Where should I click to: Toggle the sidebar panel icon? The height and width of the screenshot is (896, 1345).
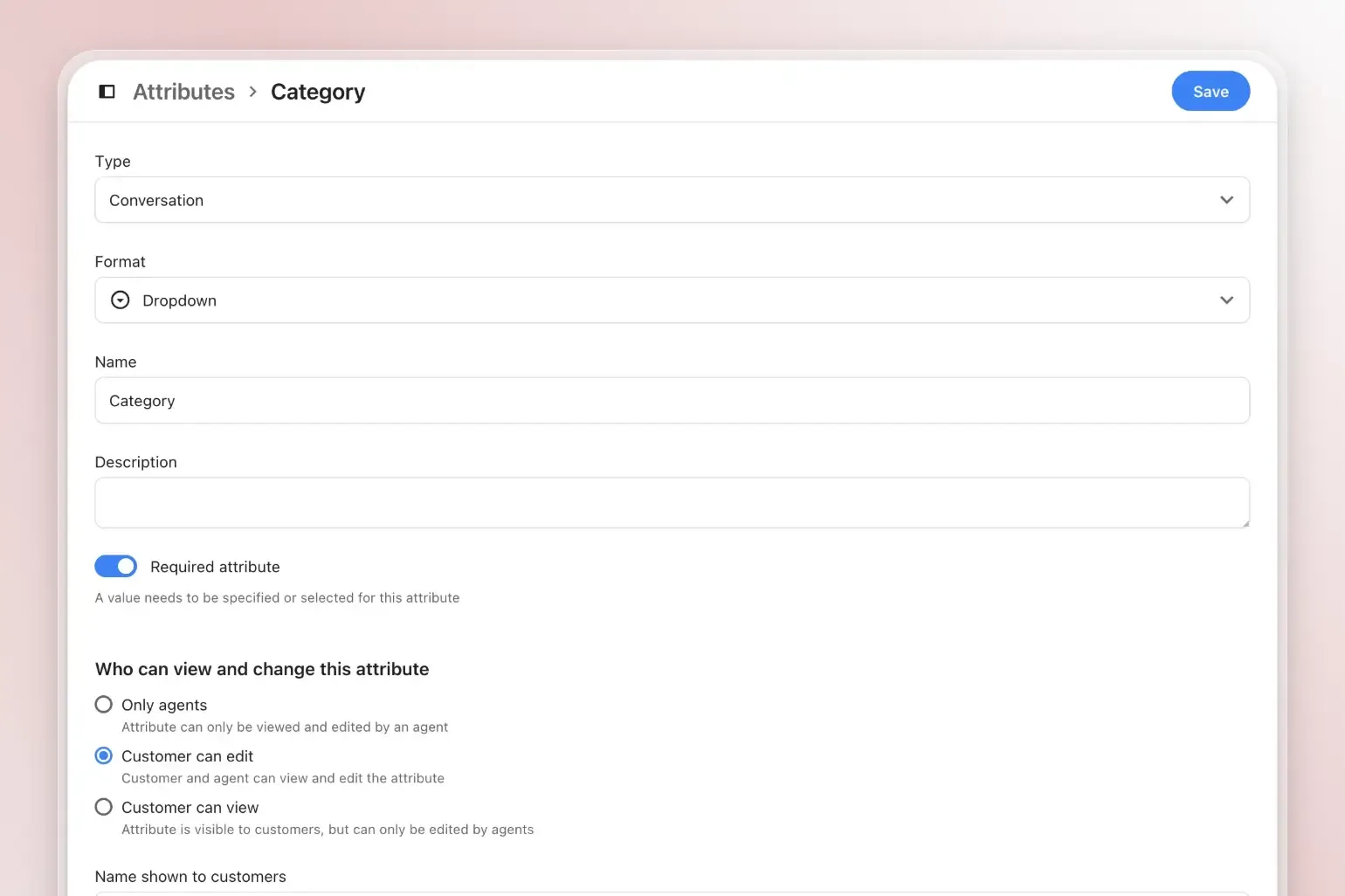coord(107,92)
